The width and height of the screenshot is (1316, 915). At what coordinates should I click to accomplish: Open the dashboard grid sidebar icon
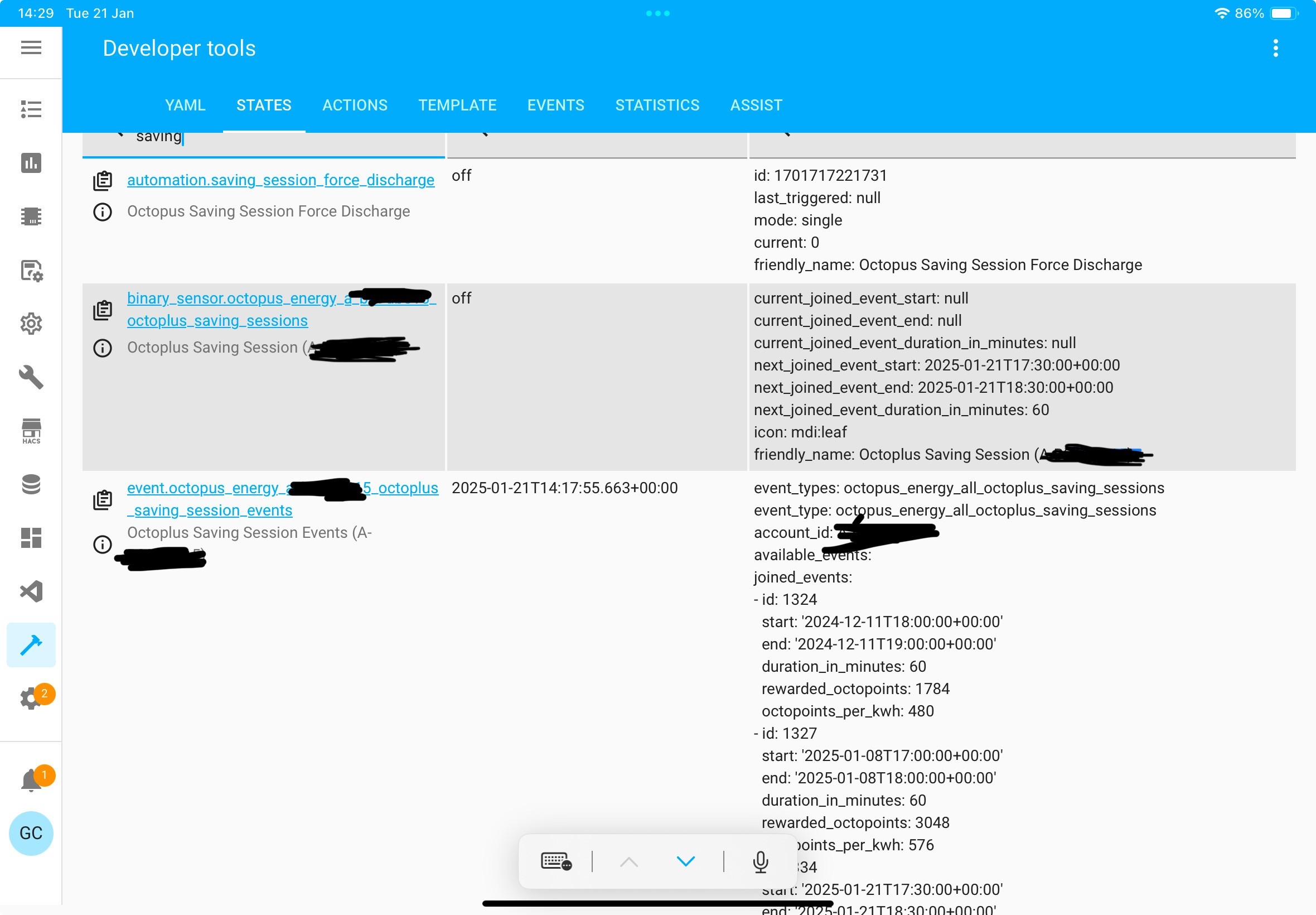coord(31,538)
